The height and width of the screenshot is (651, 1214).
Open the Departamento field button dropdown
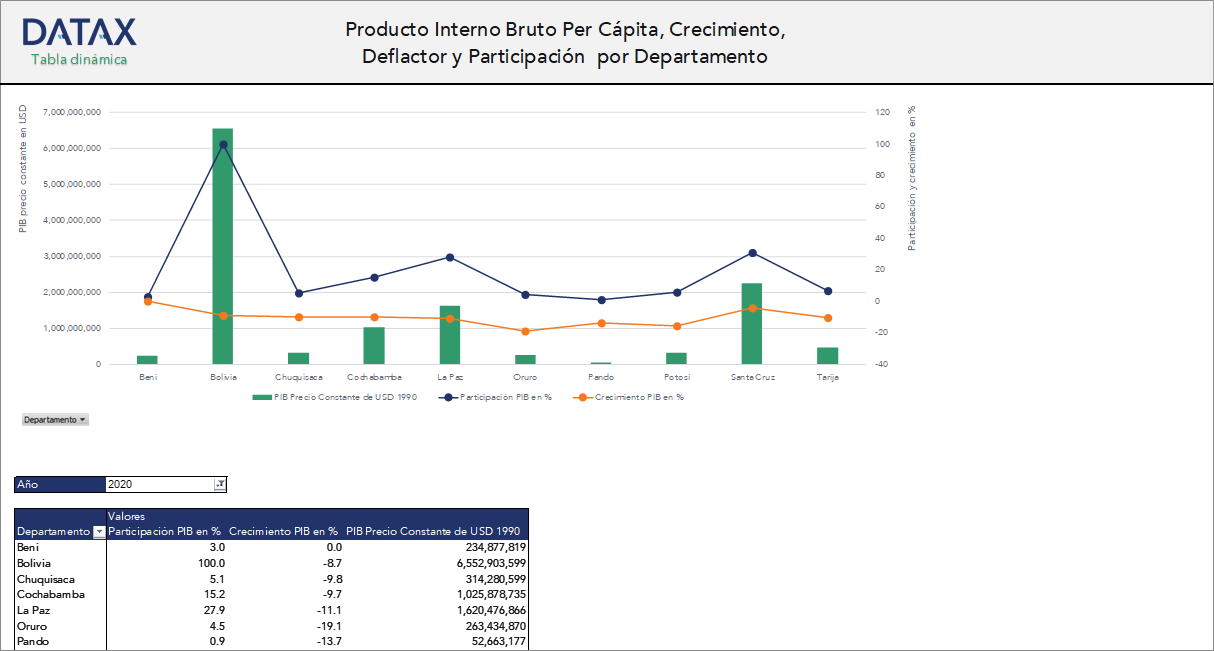click(x=84, y=419)
